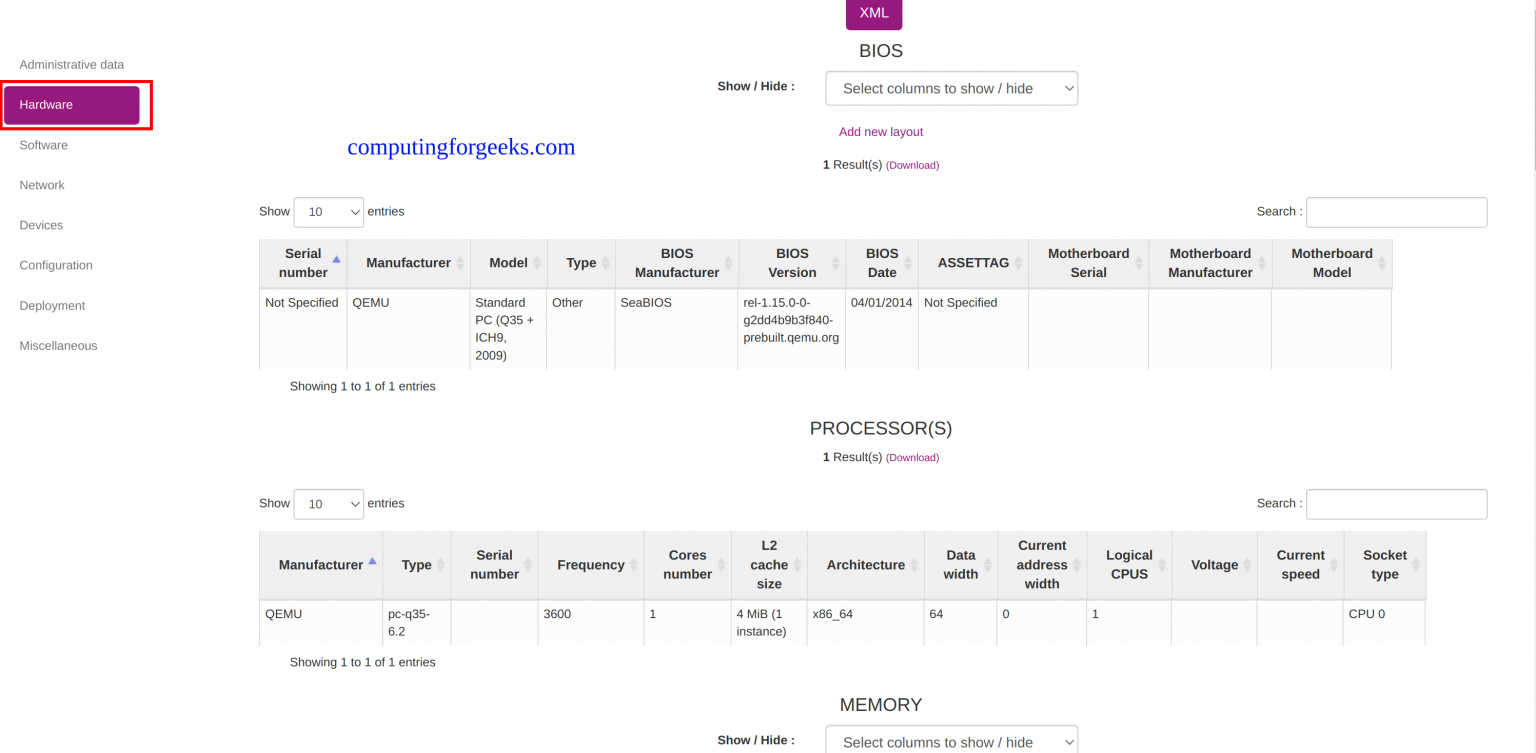Sort processors by Socket type column
Screen dimensions: 1536x753
pyautogui.click(x=1384, y=565)
